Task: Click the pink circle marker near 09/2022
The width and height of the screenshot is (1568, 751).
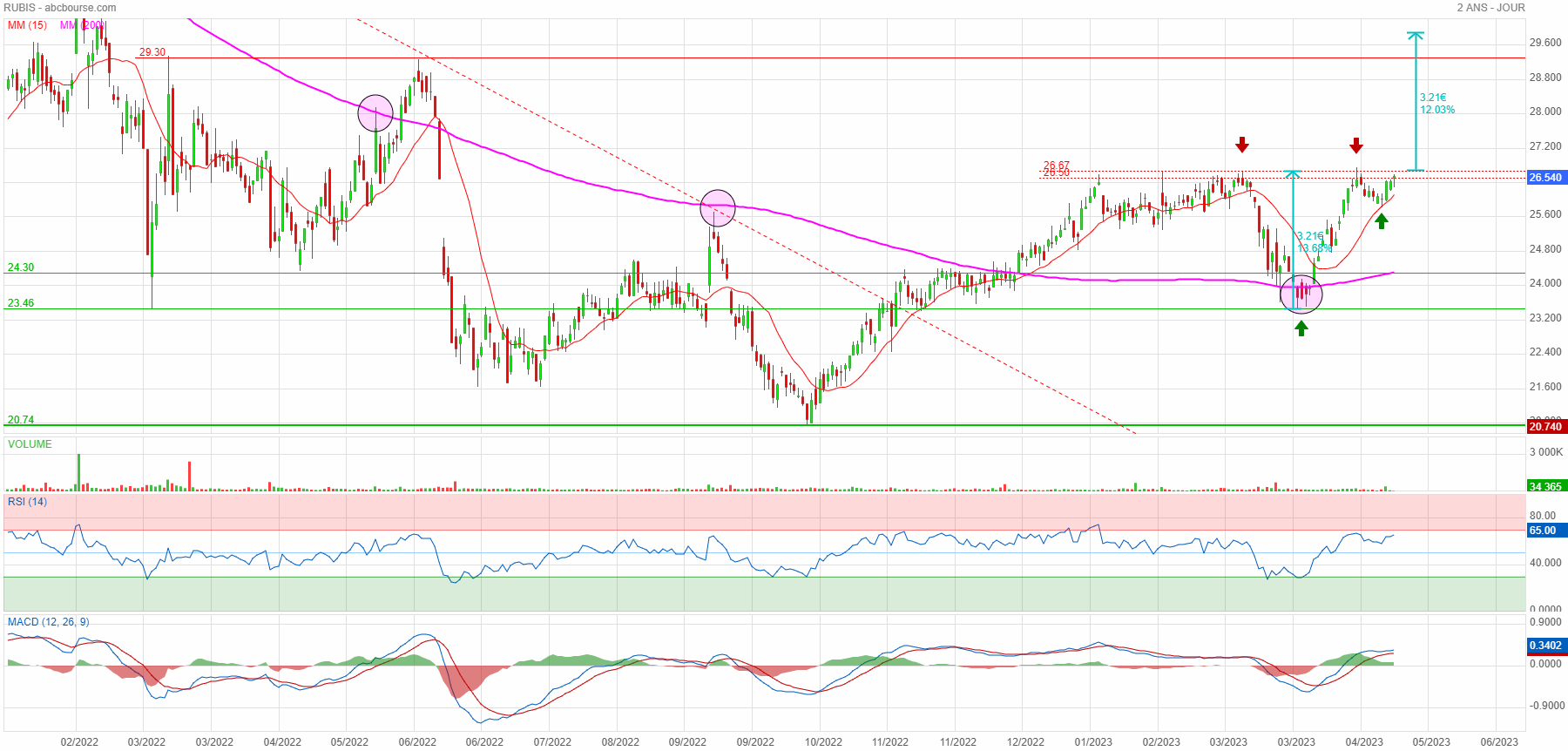Action: 718,208
